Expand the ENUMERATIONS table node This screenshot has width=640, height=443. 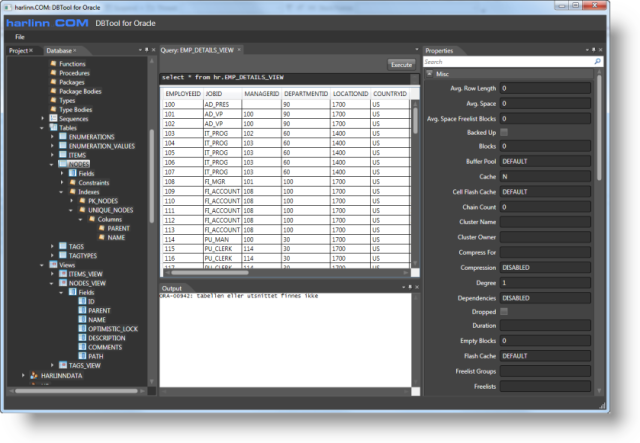coord(52,136)
